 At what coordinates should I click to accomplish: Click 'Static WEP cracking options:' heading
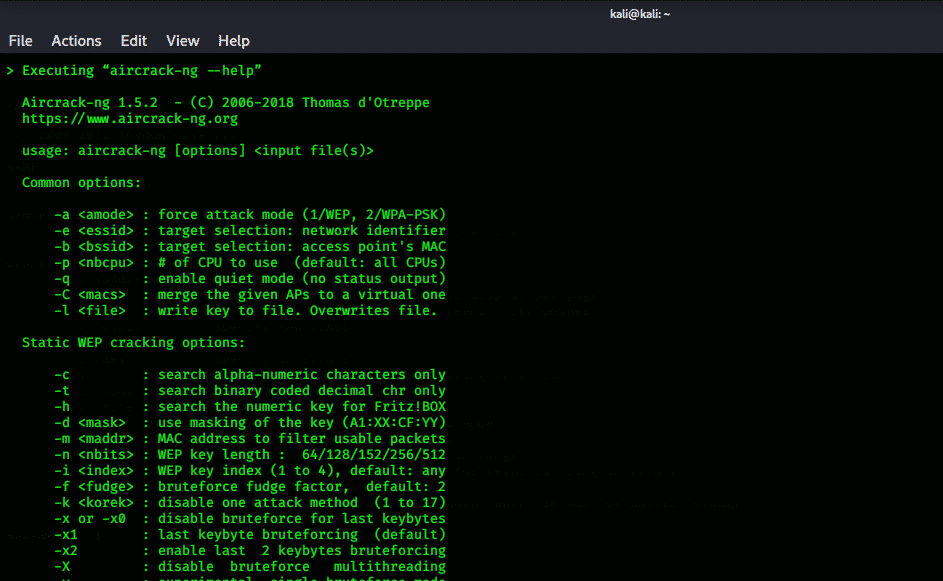coord(134,342)
